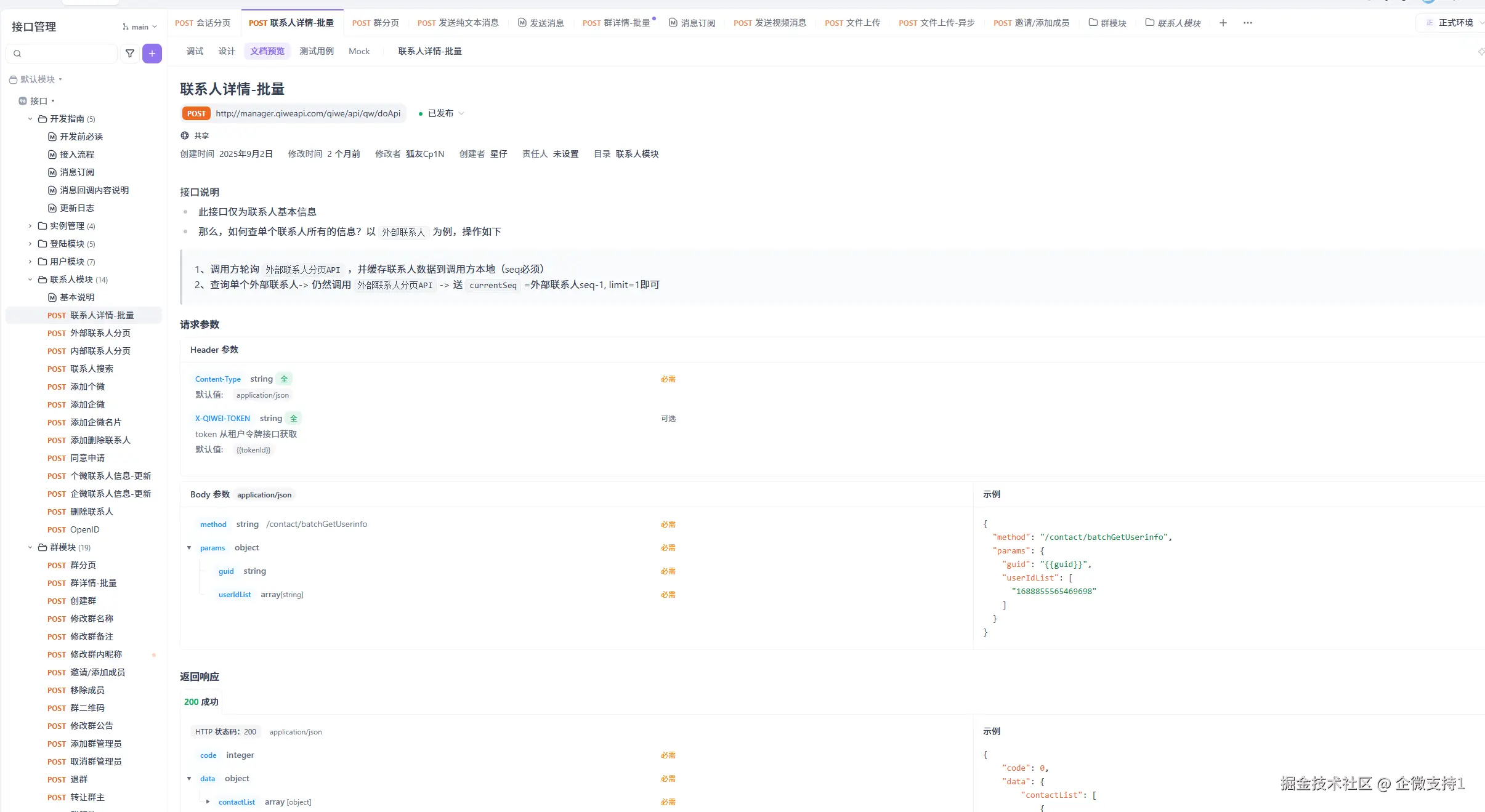
Task: Switch to POST 群分页 tab
Action: click(376, 23)
